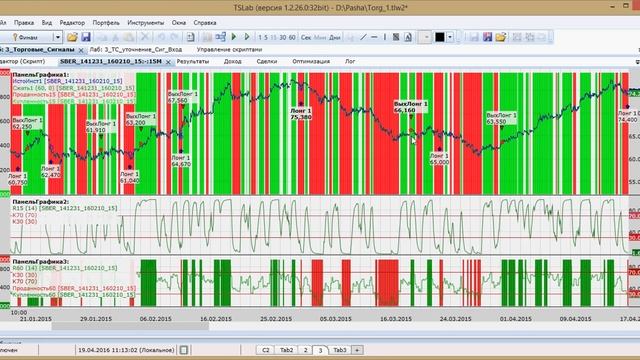The image size is (640, 360).
Task: Select the text annotation A tool
Action: click(x=408, y=37)
